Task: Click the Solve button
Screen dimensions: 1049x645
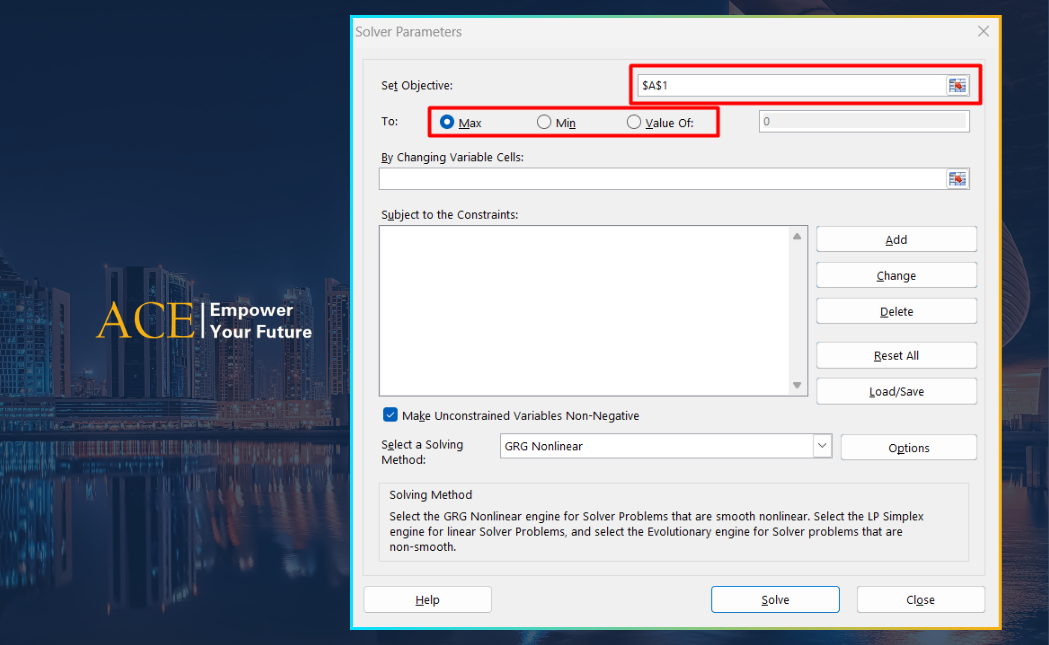Action: click(775, 600)
